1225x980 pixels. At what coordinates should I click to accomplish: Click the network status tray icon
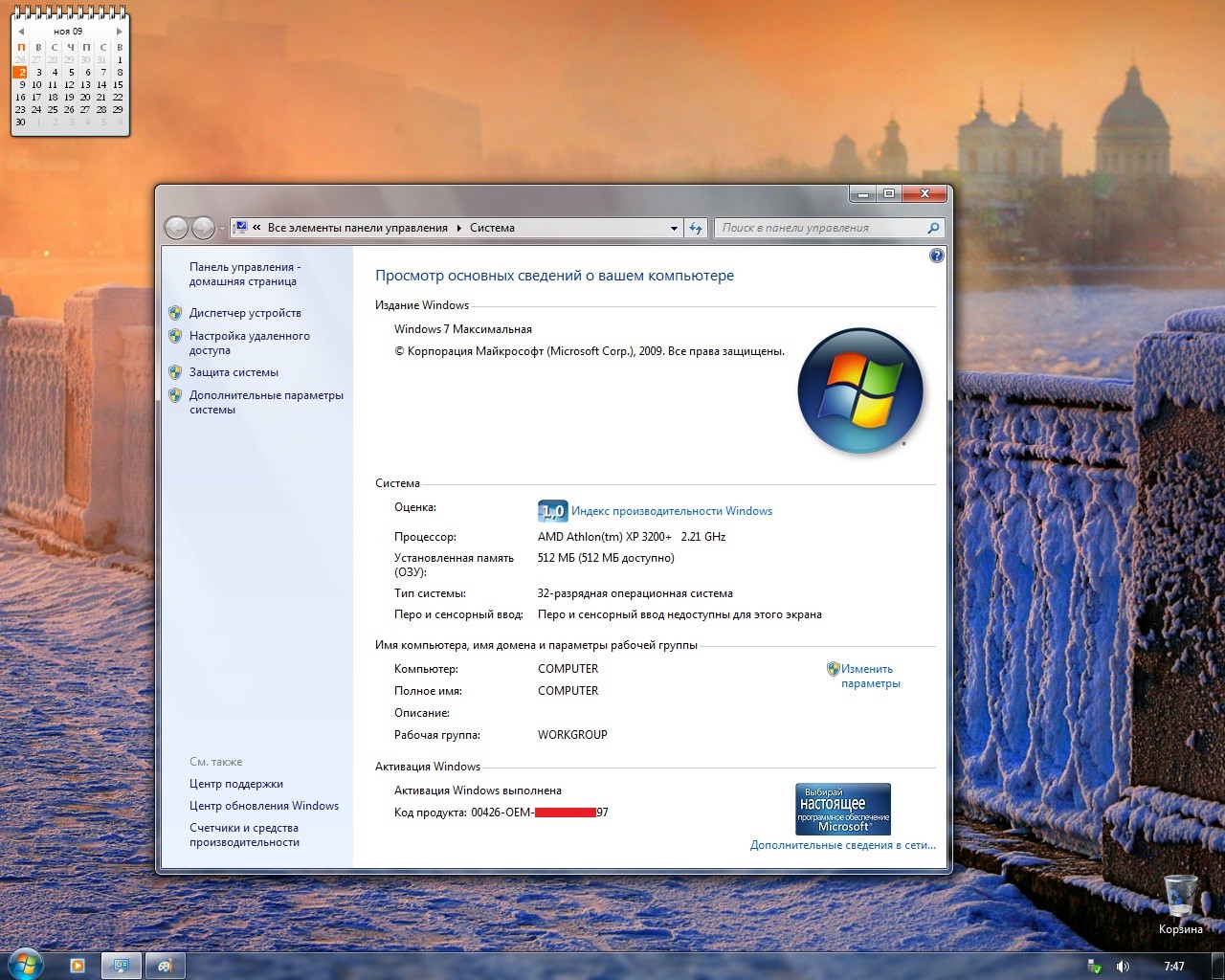(x=1094, y=967)
